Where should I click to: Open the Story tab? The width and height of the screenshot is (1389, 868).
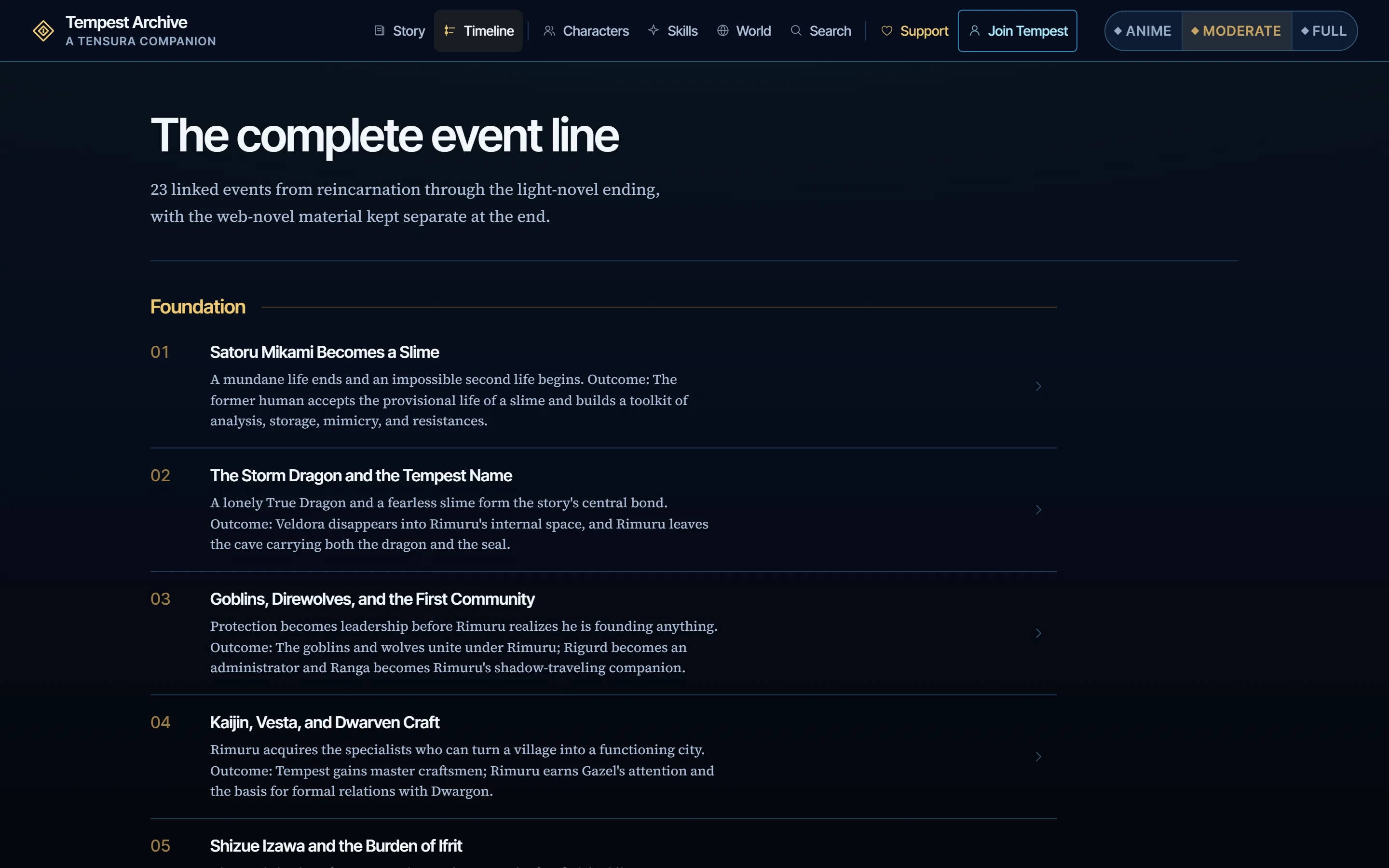399,31
